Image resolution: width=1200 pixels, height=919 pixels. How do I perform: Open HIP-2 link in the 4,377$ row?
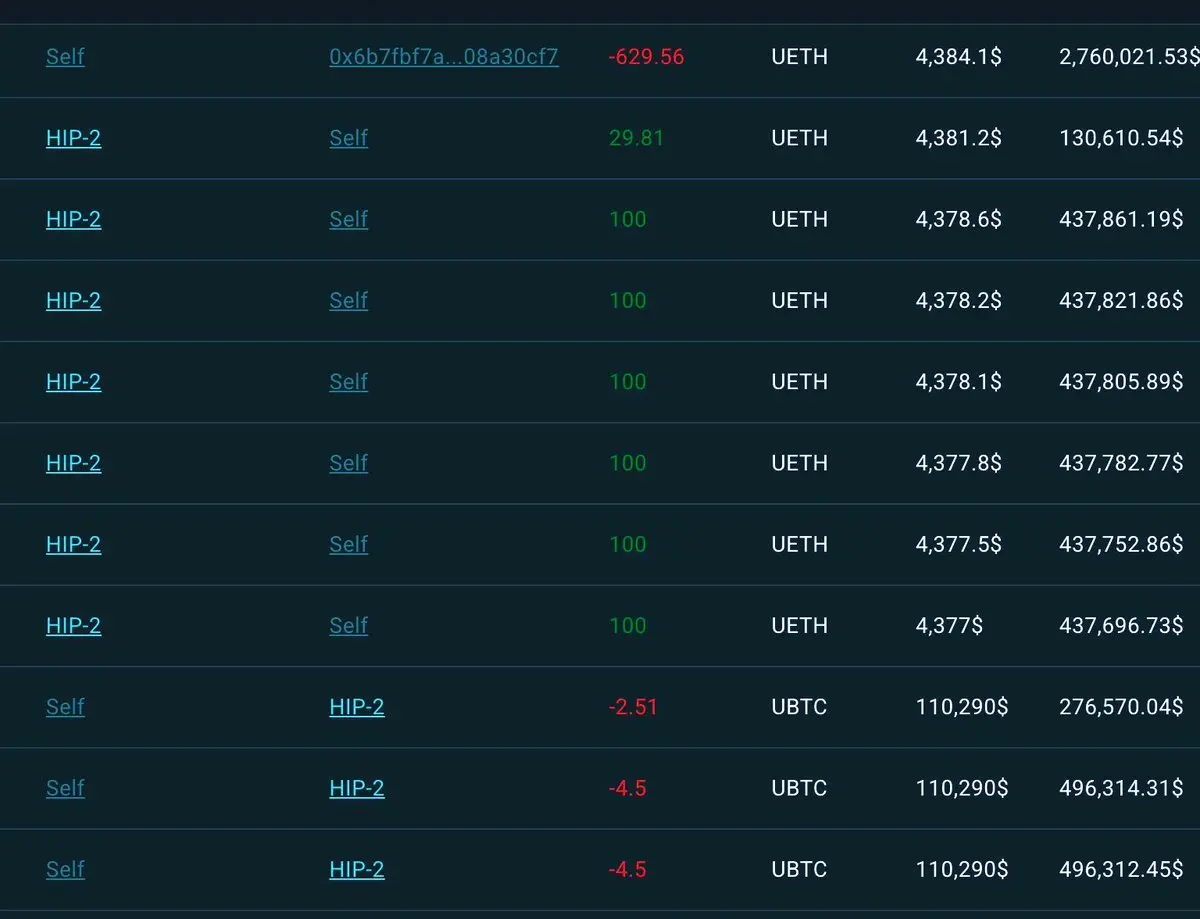tap(73, 625)
